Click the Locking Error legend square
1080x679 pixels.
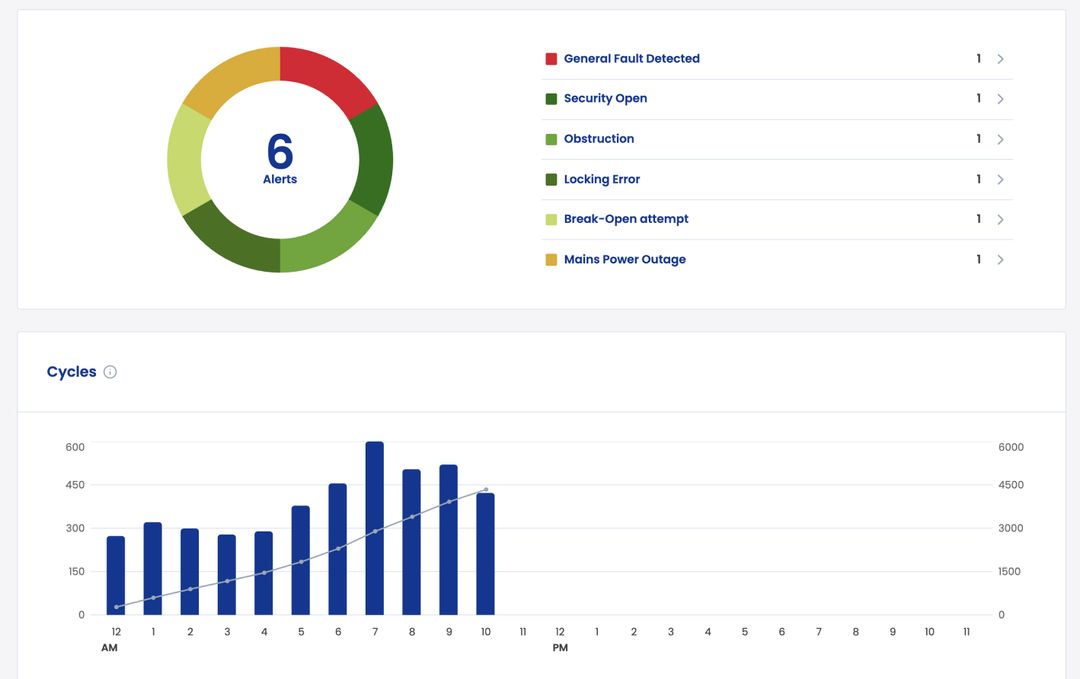tap(549, 178)
